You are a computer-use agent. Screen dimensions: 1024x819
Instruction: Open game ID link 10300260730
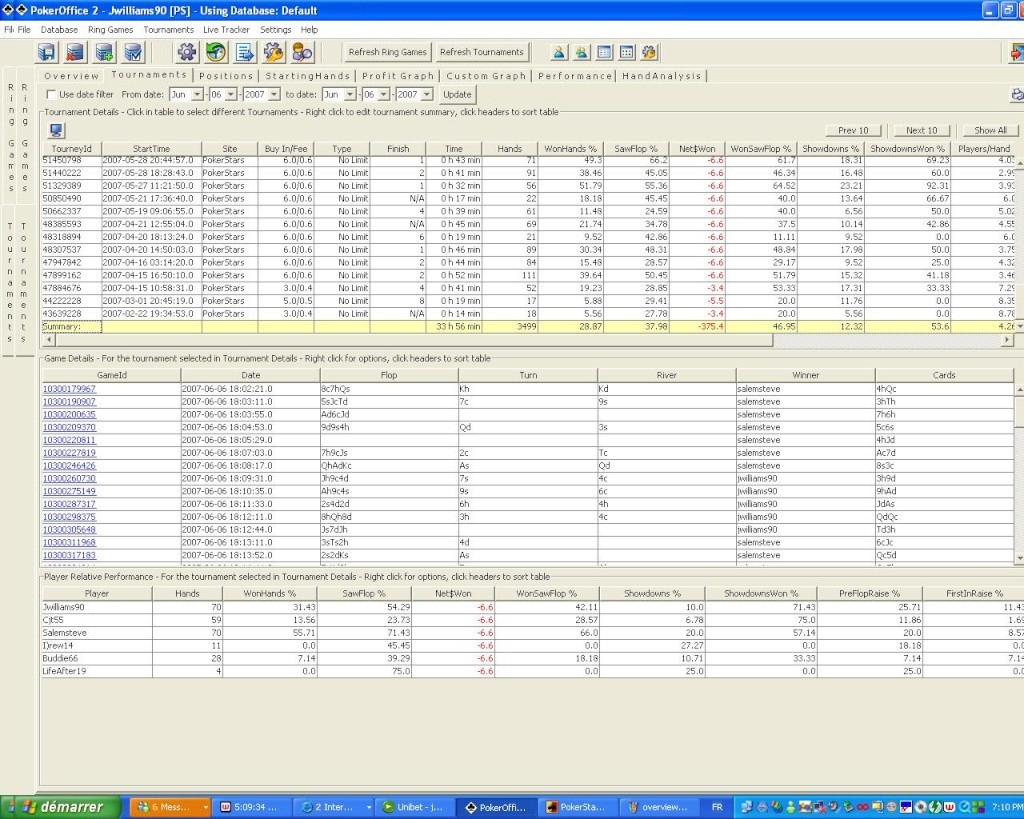pos(69,479)
